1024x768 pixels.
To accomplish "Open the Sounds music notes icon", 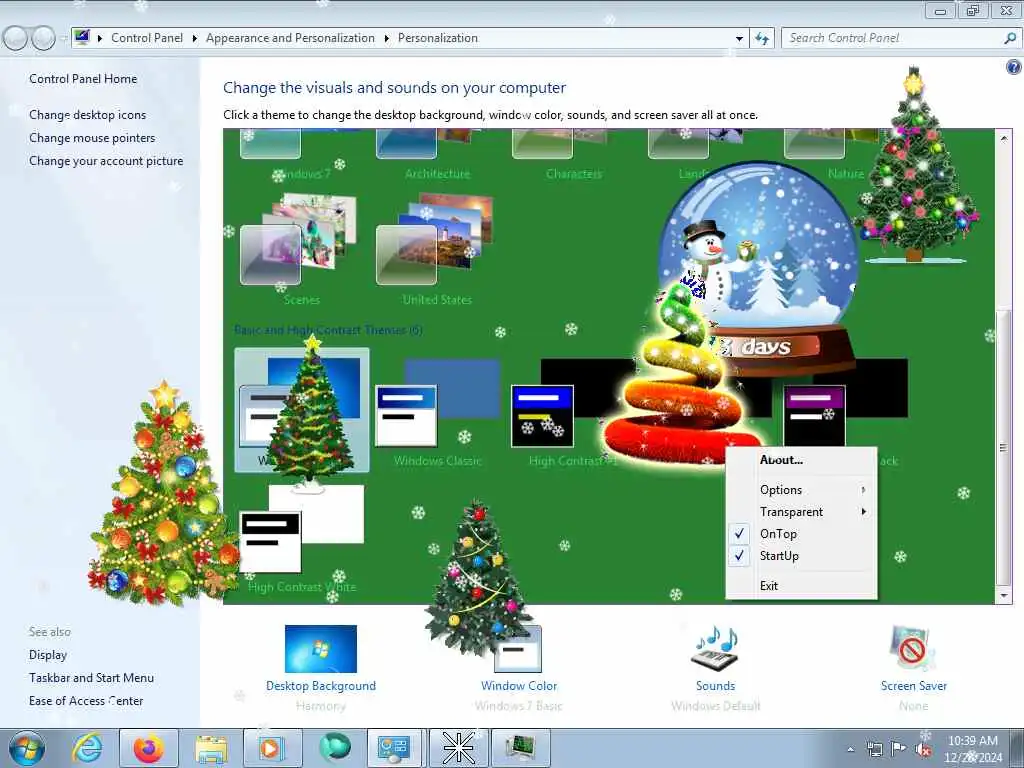I will point(714,648).
